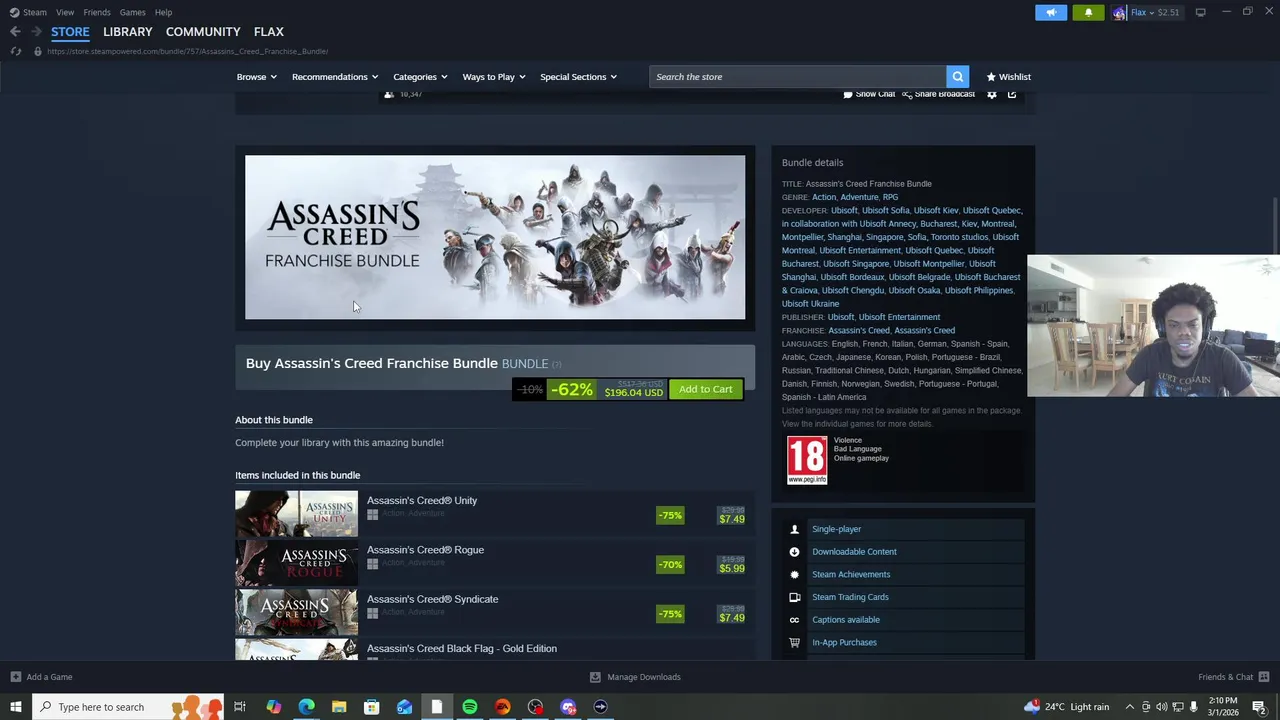
Task: Click Assassin's Creed Black Flag - Gold Edition title
Action: point(462,648)
